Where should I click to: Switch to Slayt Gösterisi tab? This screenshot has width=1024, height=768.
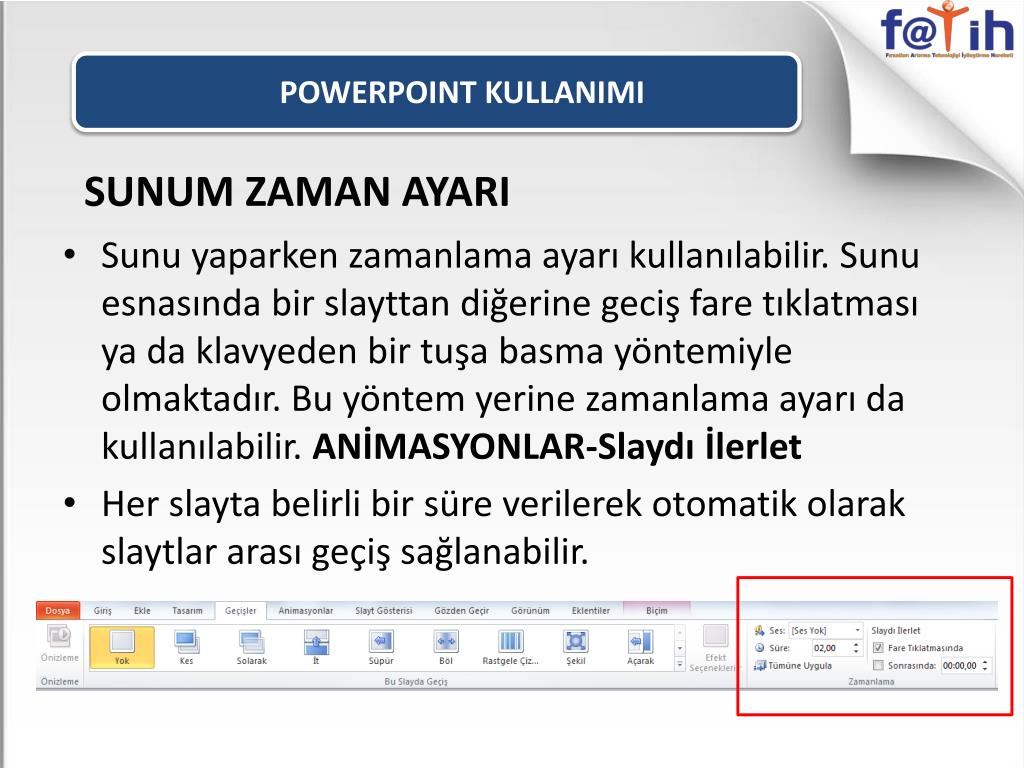(384, 611)
